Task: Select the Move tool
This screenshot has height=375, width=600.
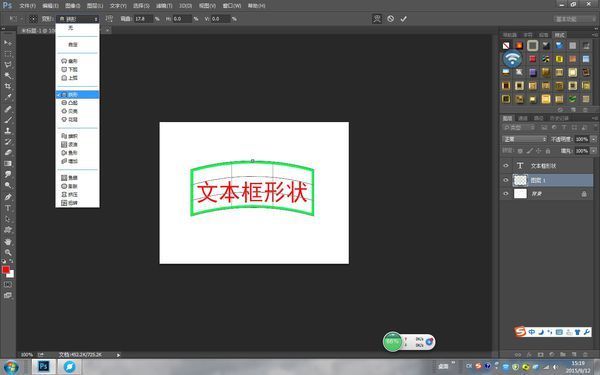Action: pos(8,42)
